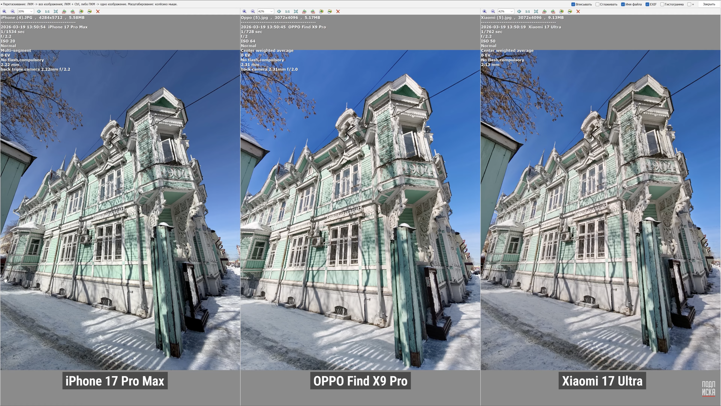Click the OPPO Find X9 Pro photo
The image size is (721, 406).
click(x=360, y=210)
